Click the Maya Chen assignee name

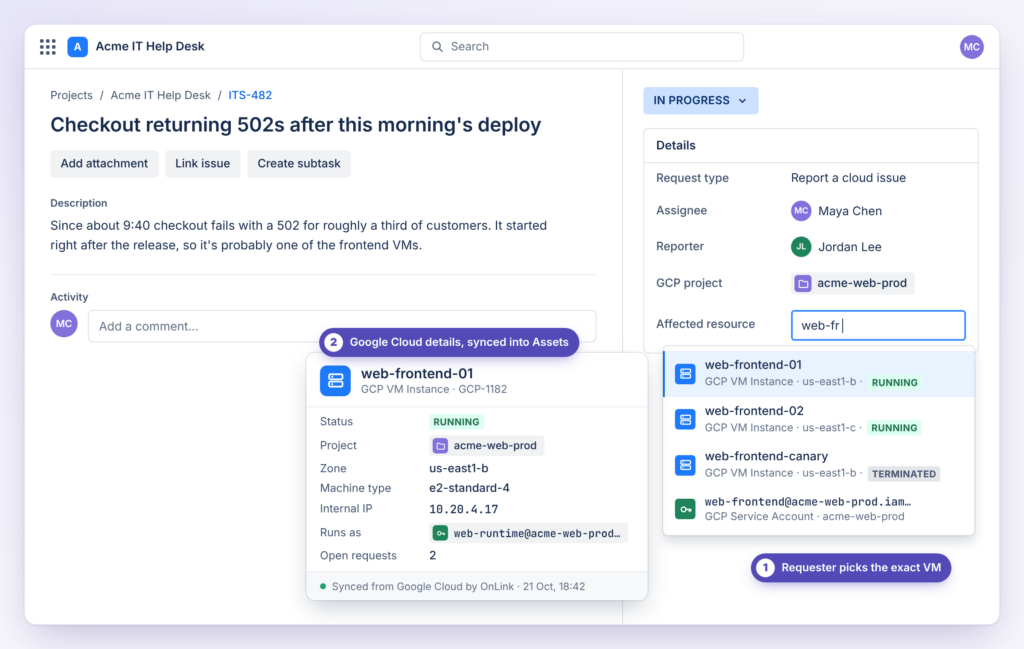coord(850,211)
